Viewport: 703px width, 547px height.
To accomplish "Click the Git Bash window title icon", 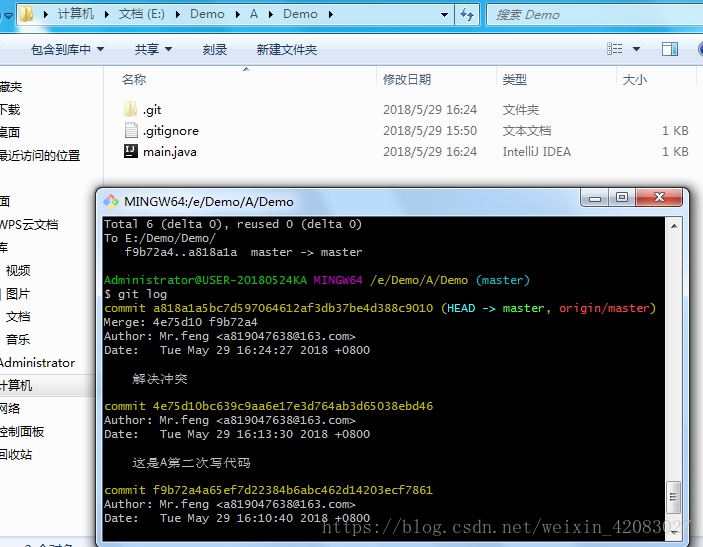I will [111, 202].
